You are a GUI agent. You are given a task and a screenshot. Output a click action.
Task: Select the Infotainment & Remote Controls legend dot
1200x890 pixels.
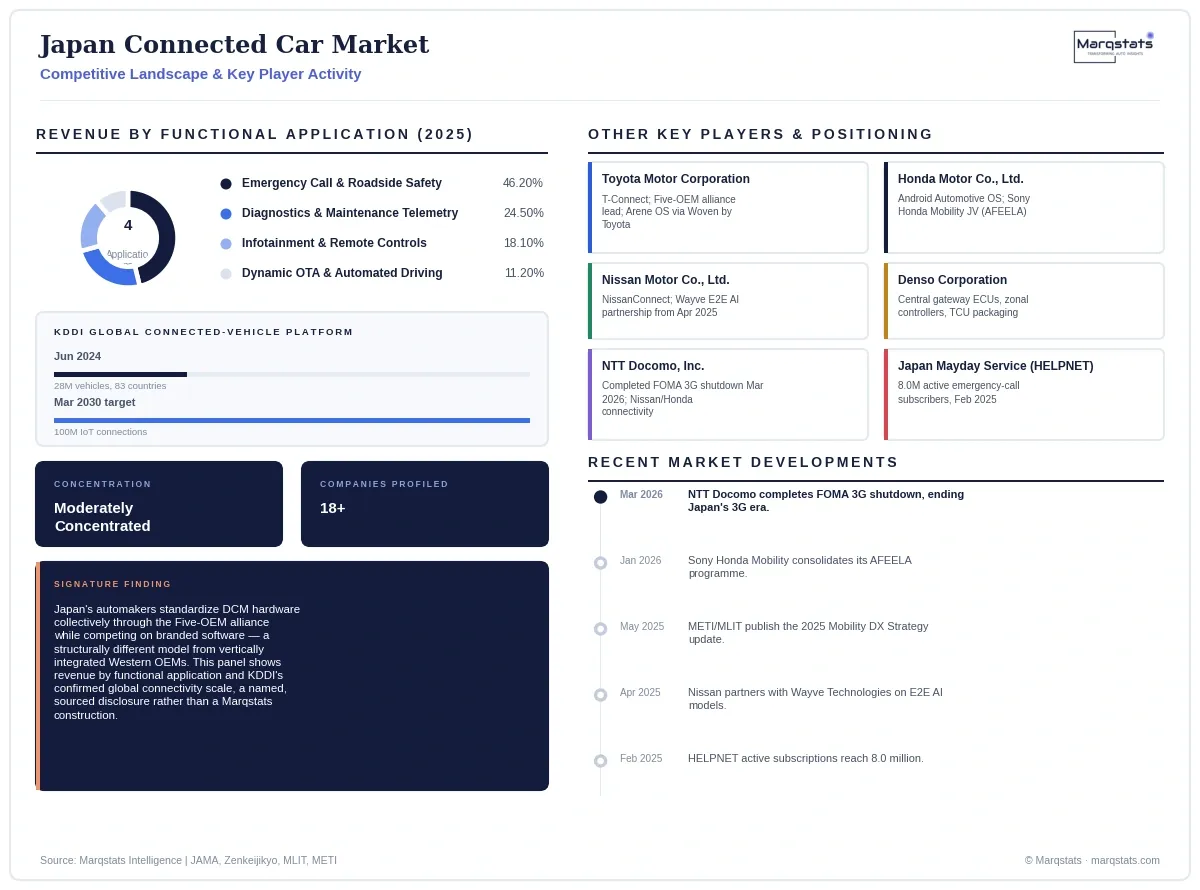(226, 244)
